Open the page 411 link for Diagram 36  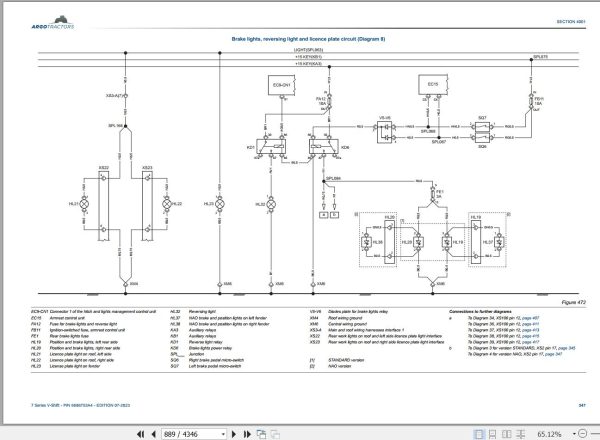(530, 324)
